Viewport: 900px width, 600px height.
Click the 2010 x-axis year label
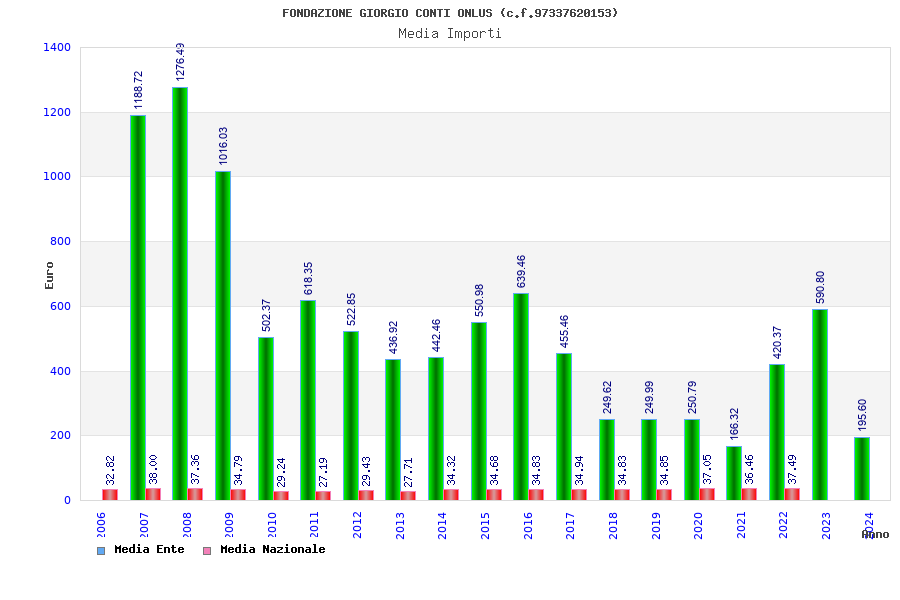[x=272, y=525]
